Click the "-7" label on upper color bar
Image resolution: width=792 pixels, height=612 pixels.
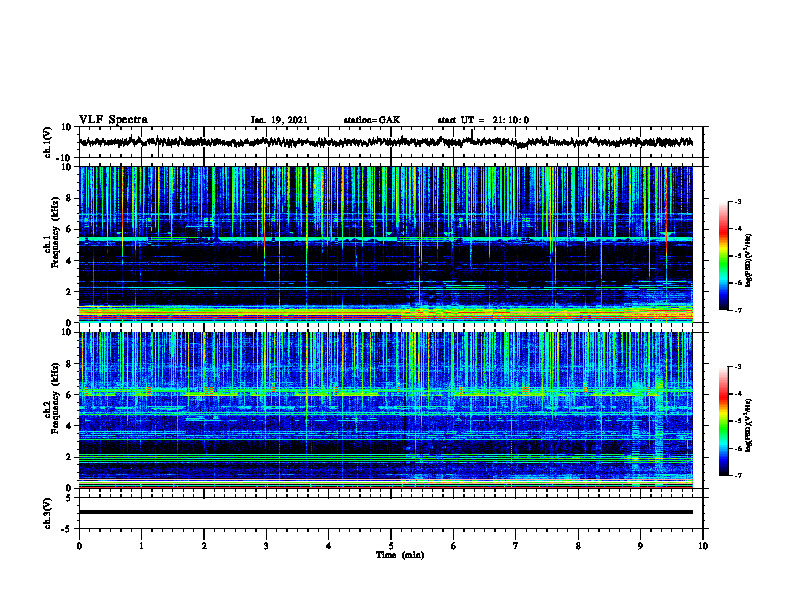pos(738,310)
